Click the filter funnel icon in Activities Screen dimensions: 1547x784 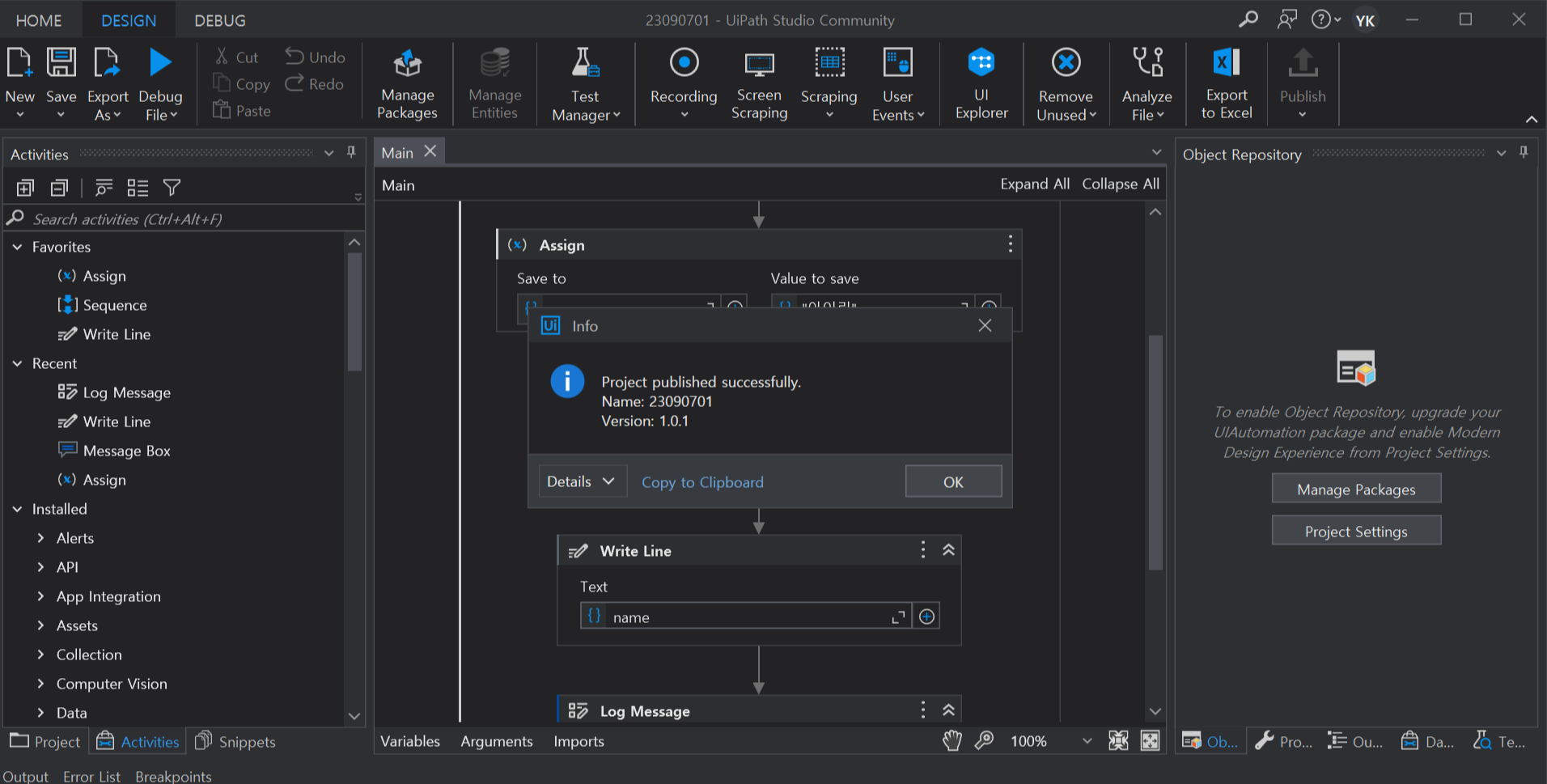172,188
